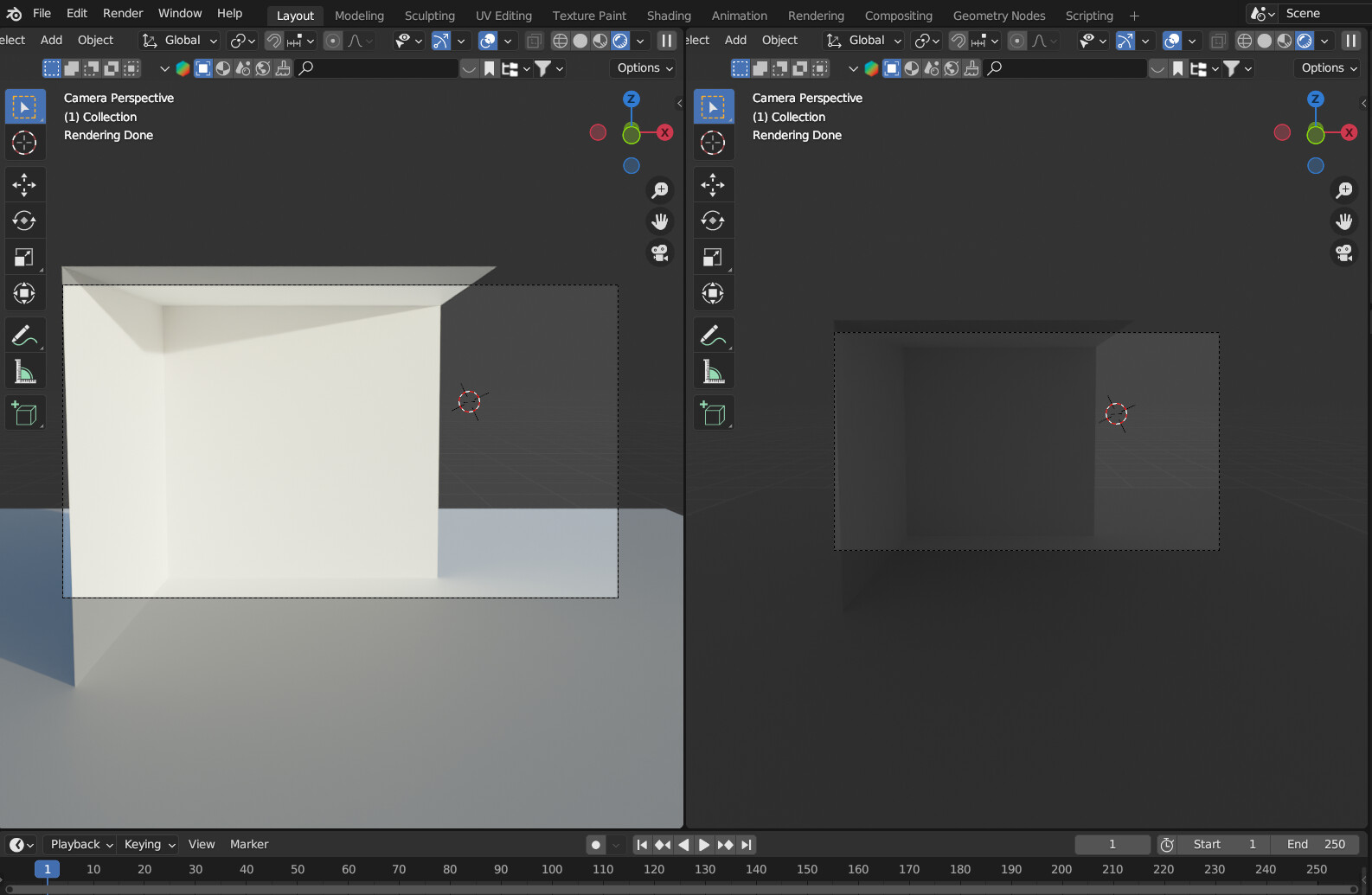This screenshot has width=1372, height=895.
Task: Toggle proportional editing in right viewport header
Action: 1017,41
